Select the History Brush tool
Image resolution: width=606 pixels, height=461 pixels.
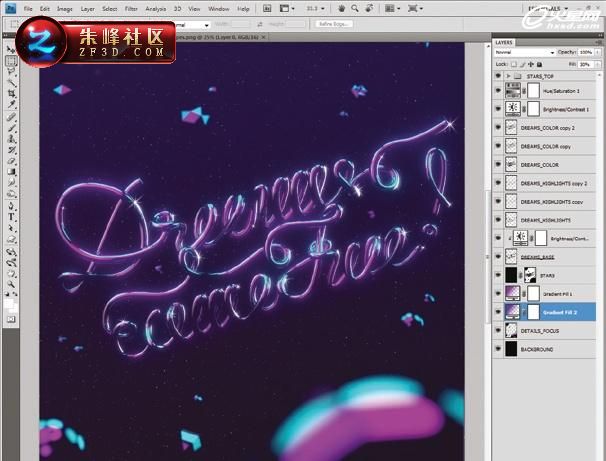[x=11, y=150]
